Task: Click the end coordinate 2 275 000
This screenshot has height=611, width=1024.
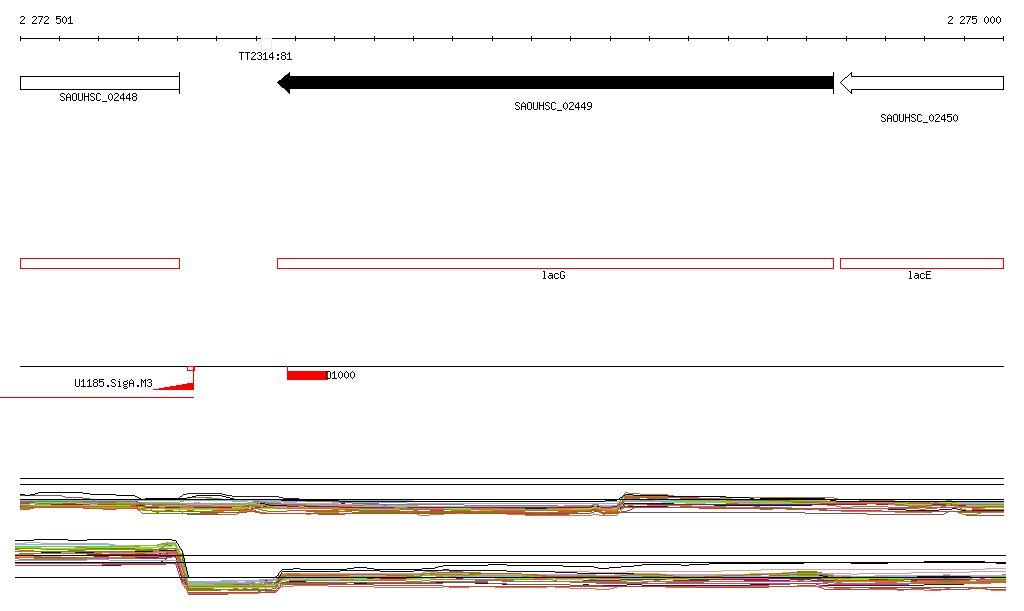Action: tap(974, 20)
